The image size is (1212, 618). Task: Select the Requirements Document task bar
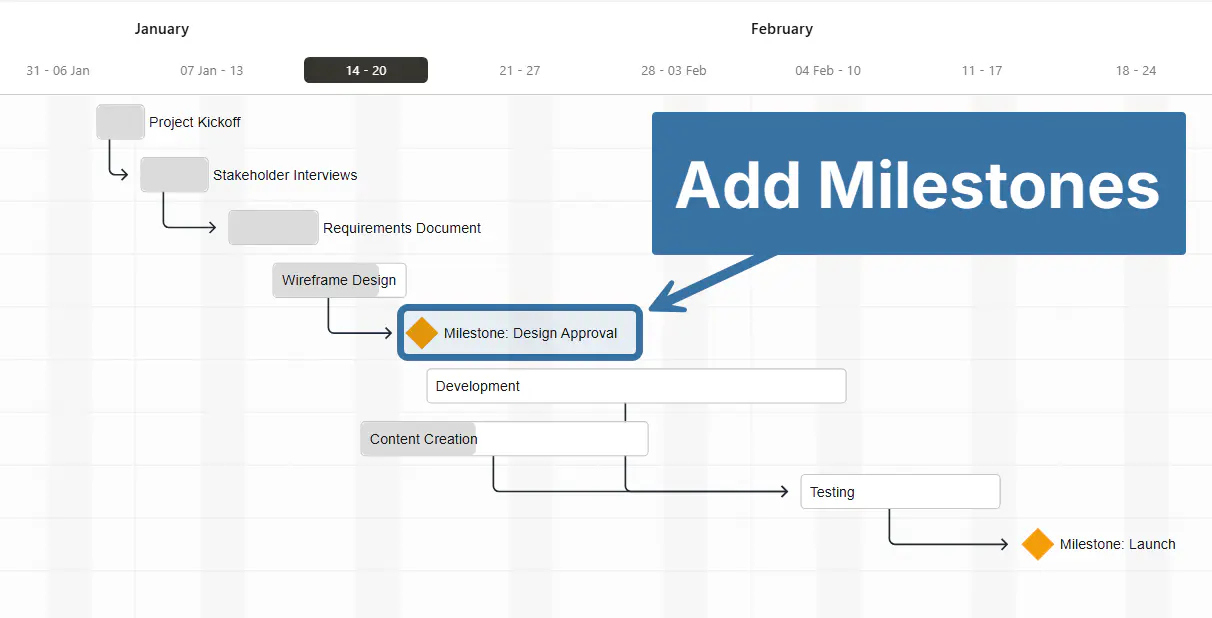pos(273,228)
